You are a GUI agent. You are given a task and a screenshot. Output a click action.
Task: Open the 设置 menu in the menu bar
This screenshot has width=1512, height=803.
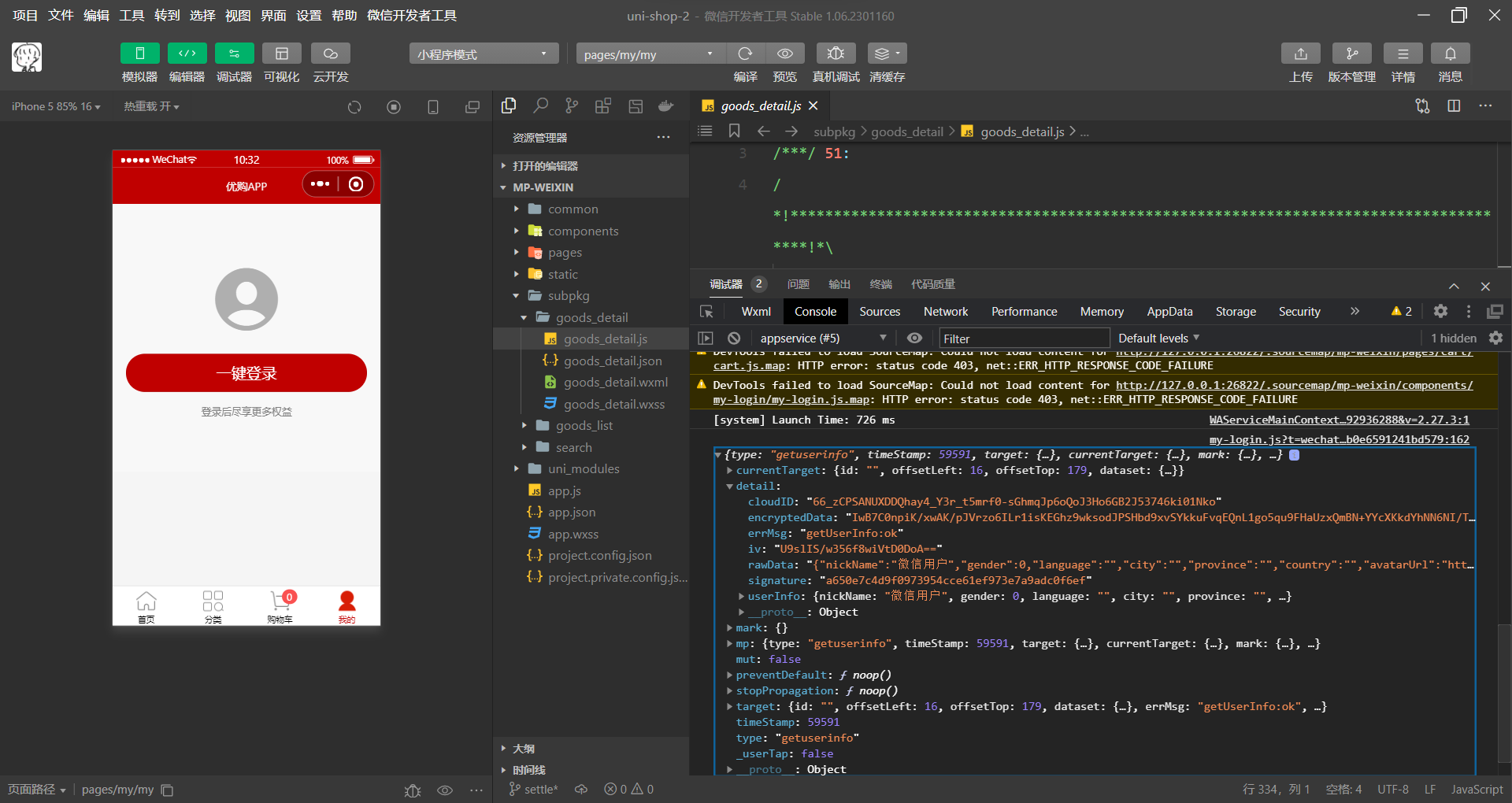[x=309, y=16]
